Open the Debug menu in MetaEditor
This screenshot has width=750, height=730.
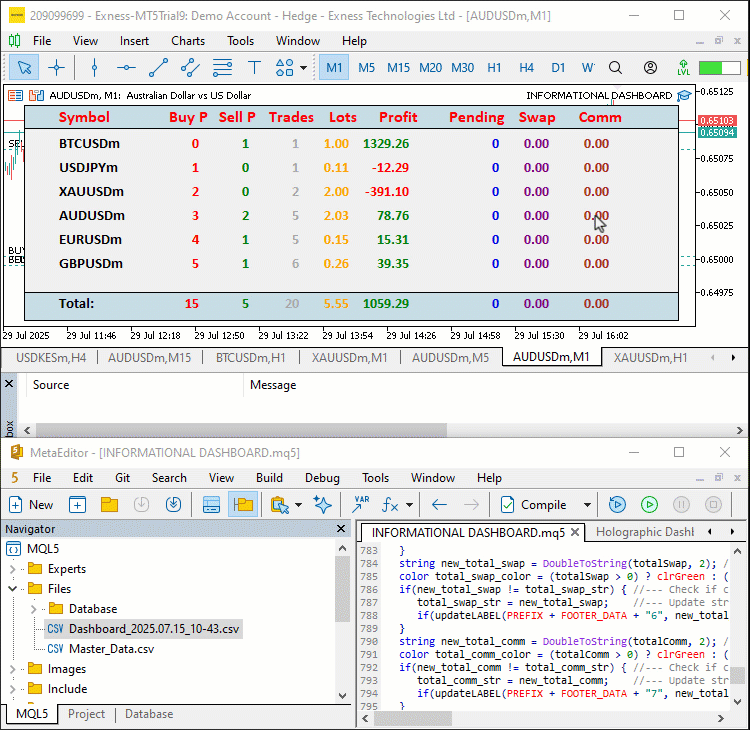click(x=322, y=477)
